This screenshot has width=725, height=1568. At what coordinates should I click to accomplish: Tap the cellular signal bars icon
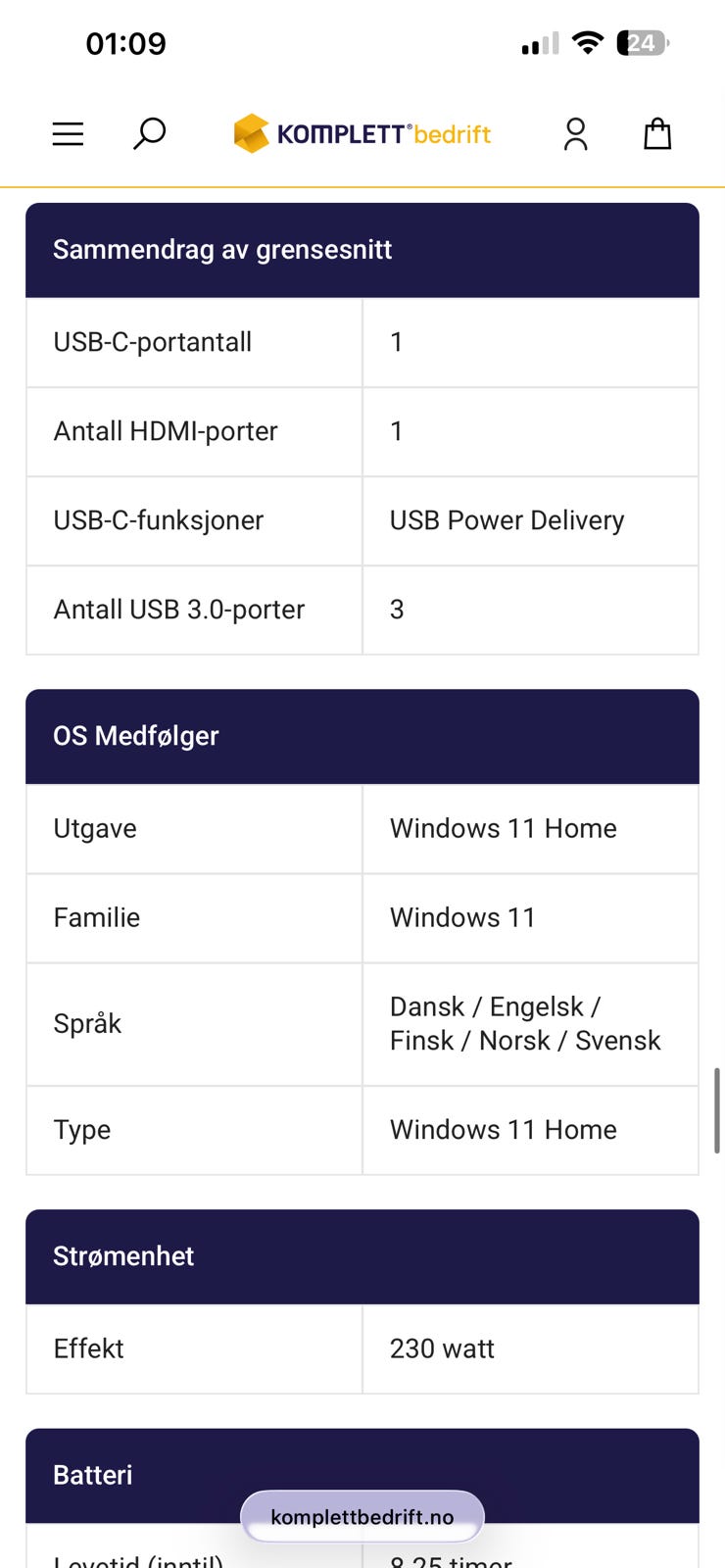[540, 44]
